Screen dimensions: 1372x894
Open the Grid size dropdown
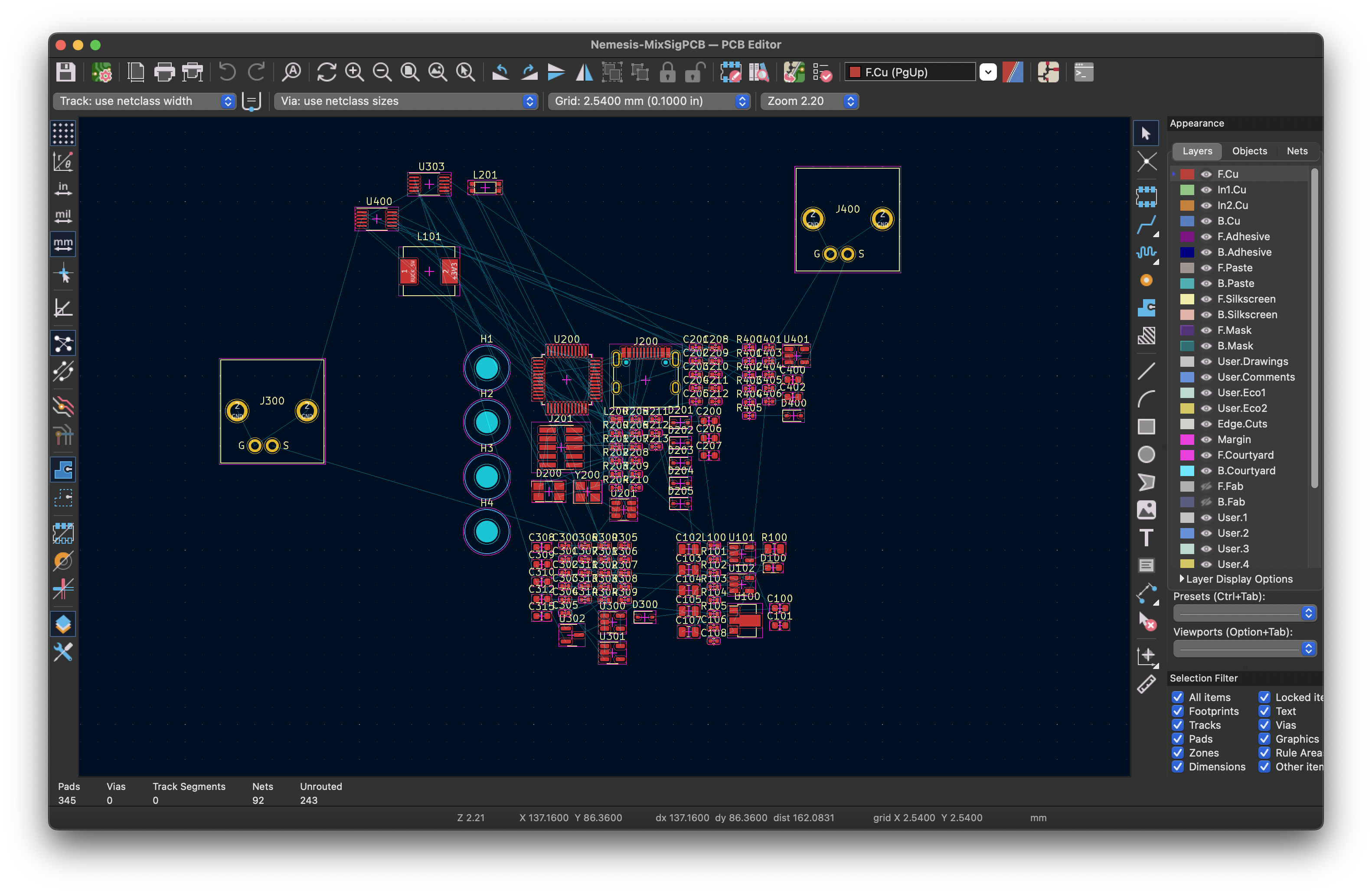[x=649, y=101]
